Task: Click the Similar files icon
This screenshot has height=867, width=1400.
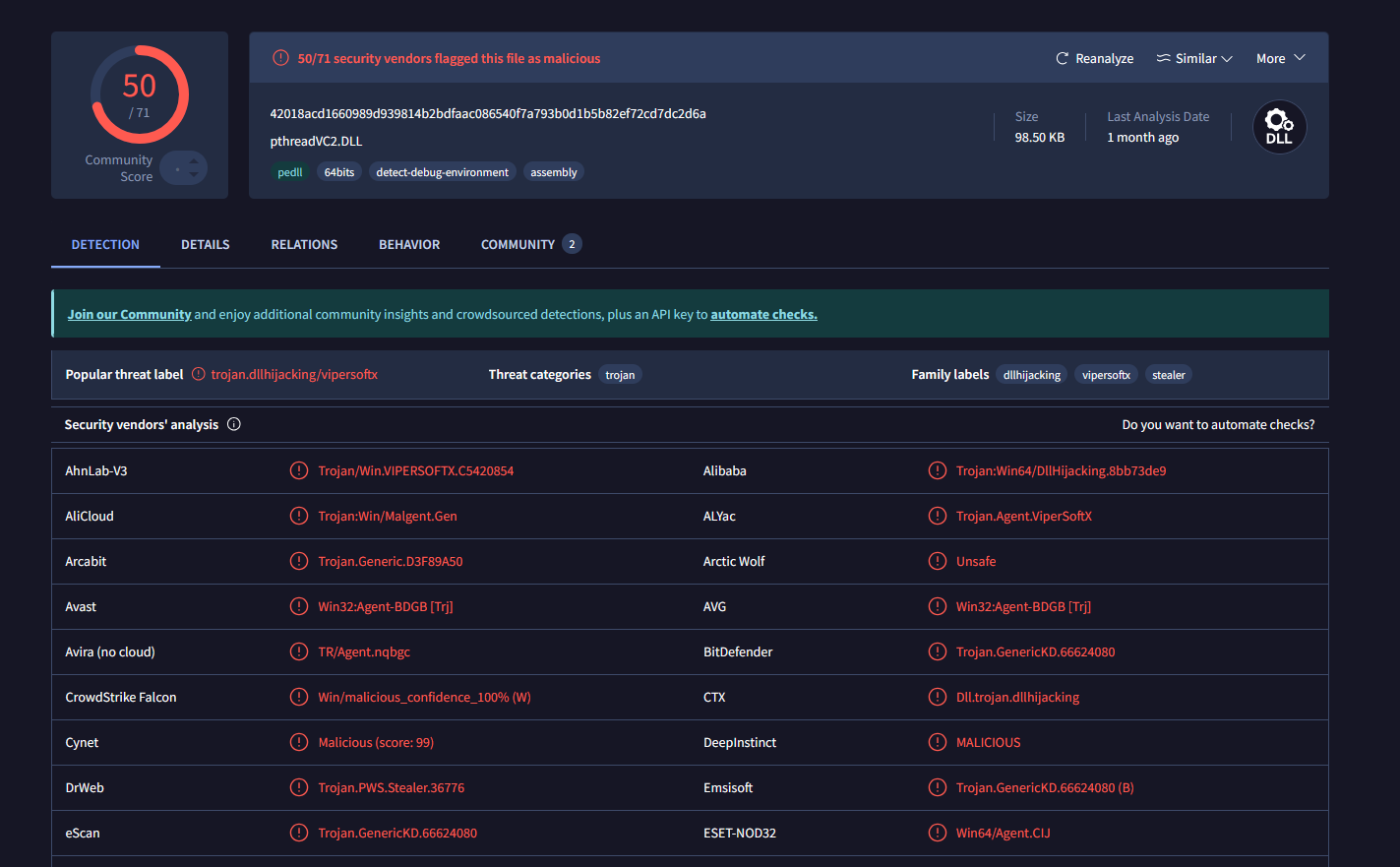Action: pos(1164,59)
